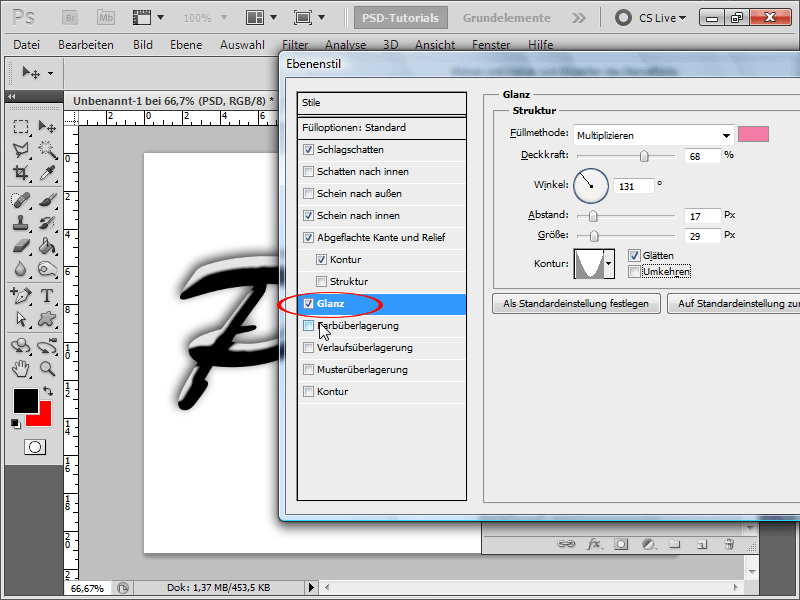This screenshot has width=800, height=600.
Task: Open the Bearbeiten menu
Action: coord(86,45)
